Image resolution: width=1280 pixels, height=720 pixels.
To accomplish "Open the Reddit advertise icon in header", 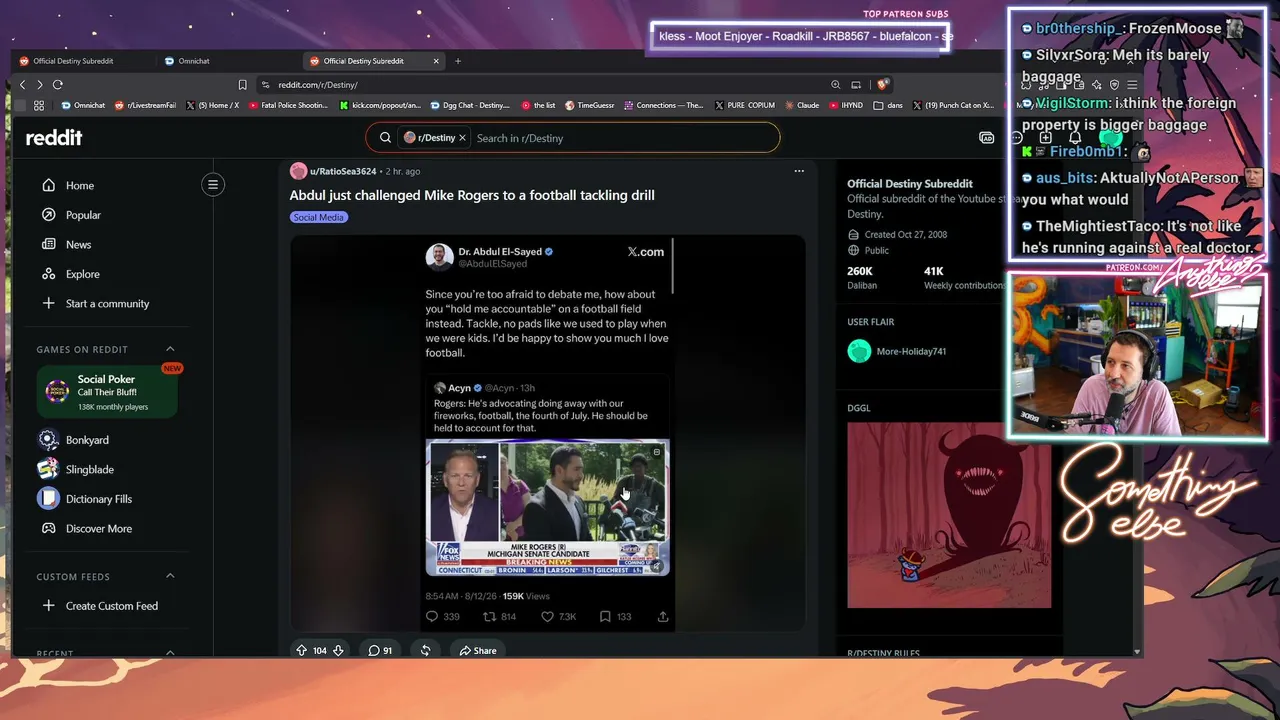I will (x=987, y=138).
